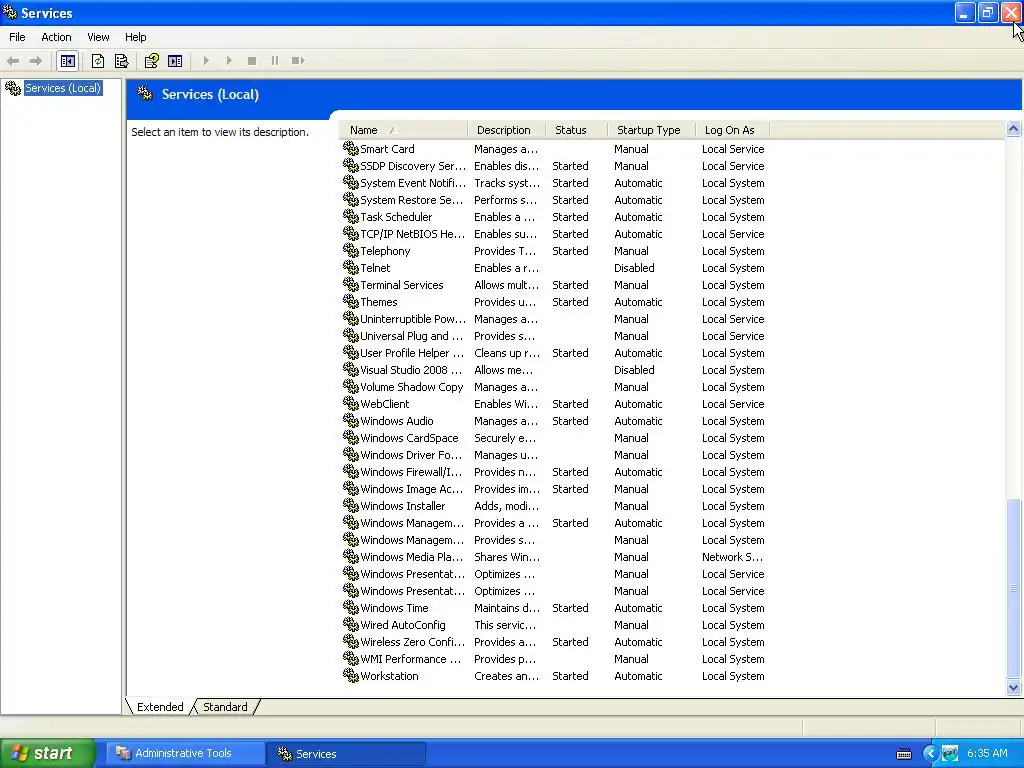Switch to Administrative Tools taskbar button
Screen dimensions: 1024x768
184,753
